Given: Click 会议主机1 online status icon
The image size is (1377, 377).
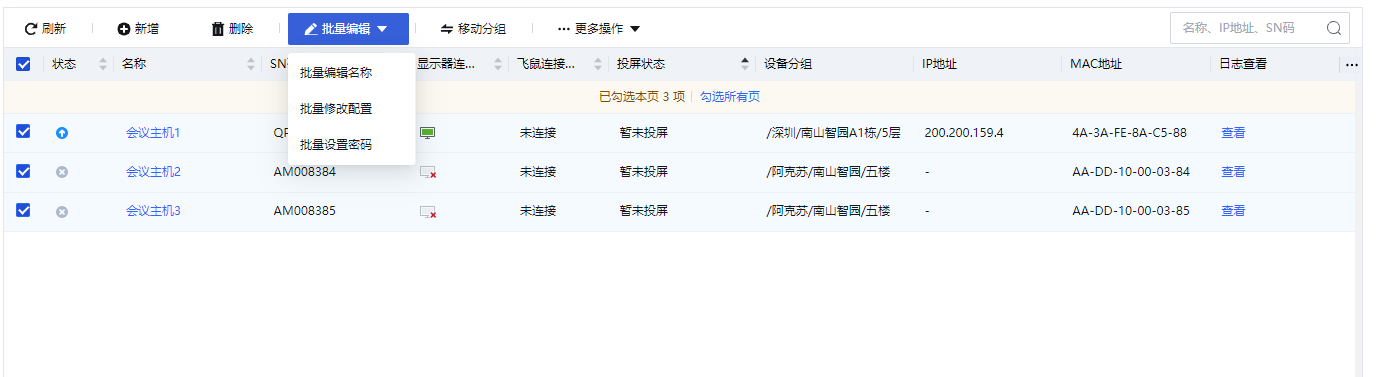Looking at the screenshot, I should point(62,133).
